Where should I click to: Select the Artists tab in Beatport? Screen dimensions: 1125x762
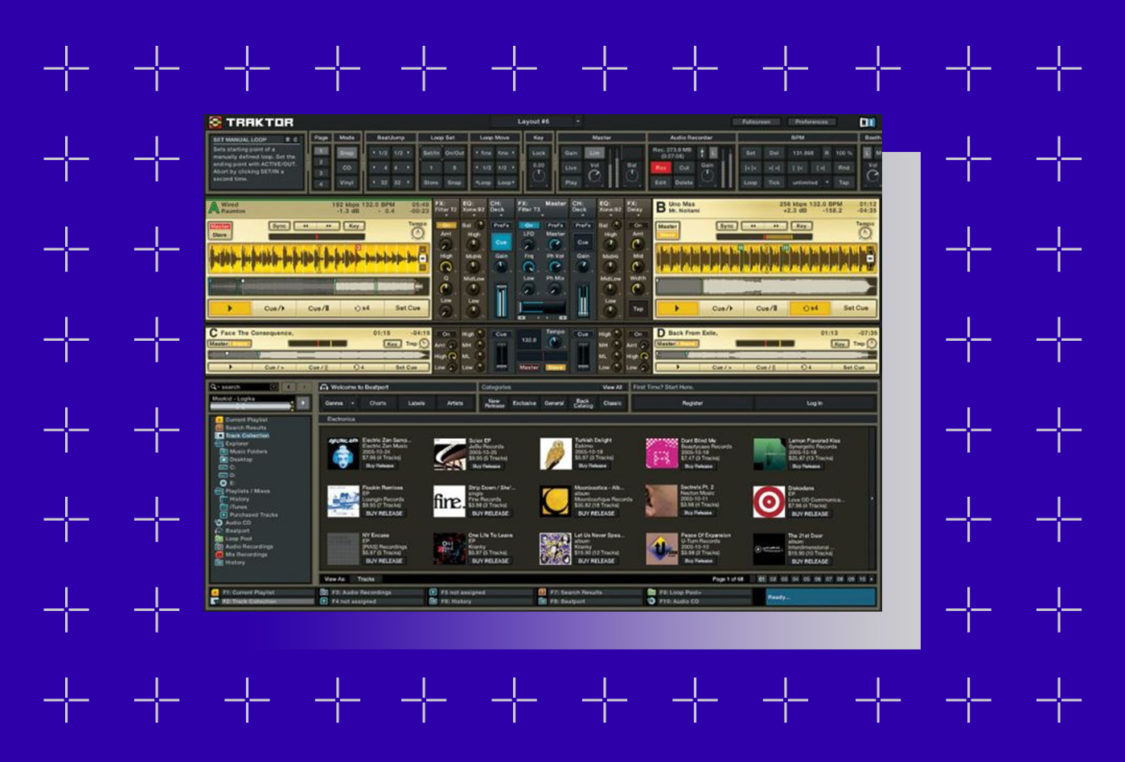click(x=456, y=403)
